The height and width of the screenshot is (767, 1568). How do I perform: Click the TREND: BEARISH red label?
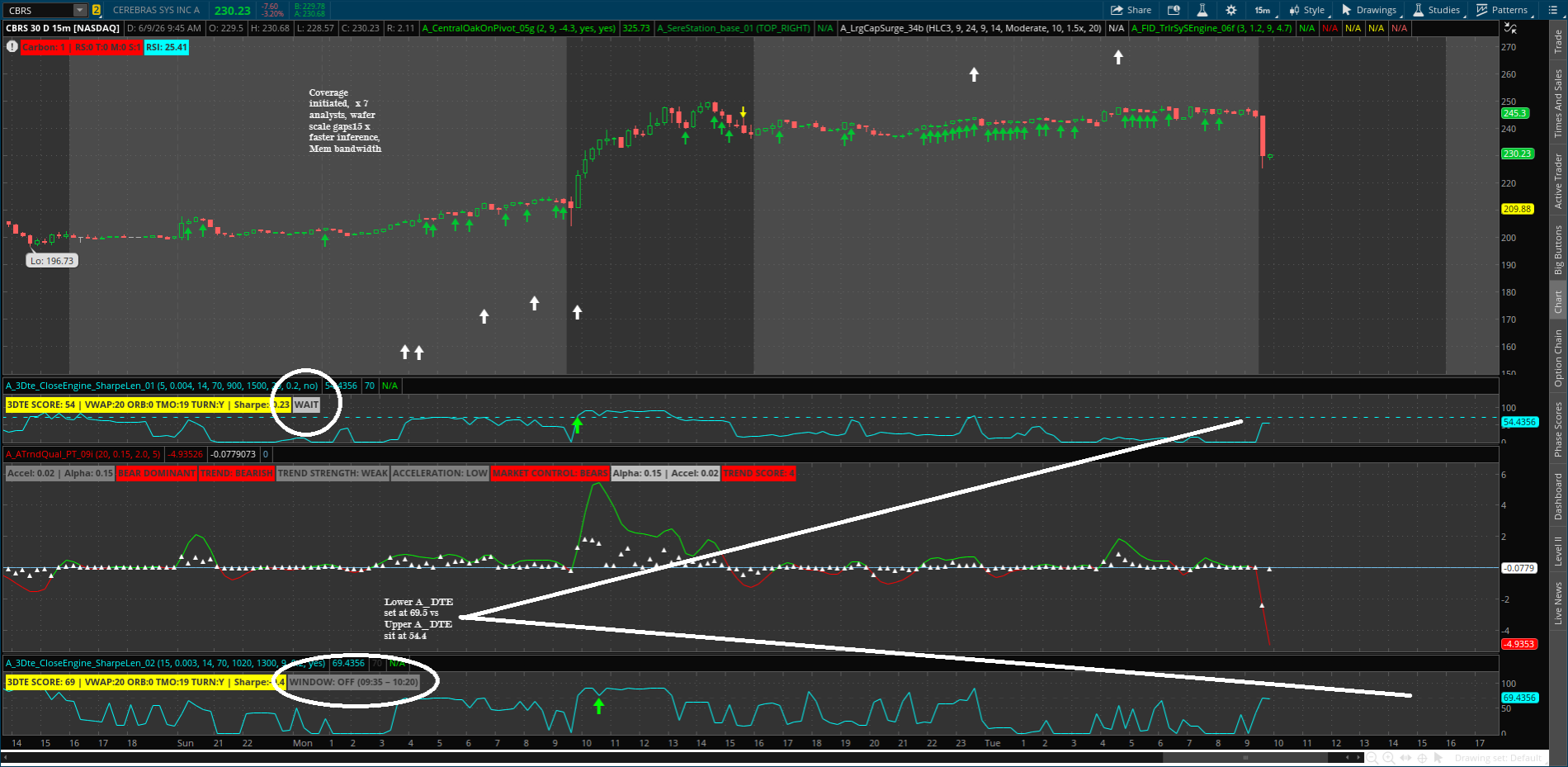point(237,473)
